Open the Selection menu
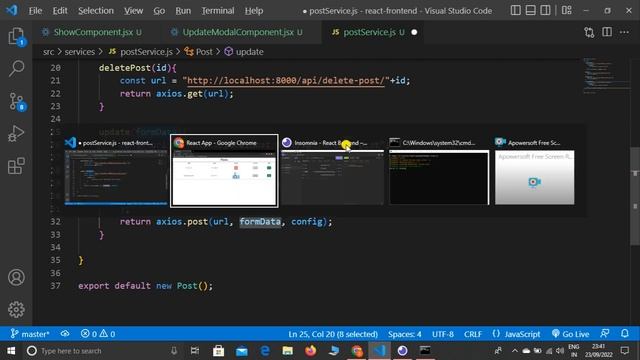Image resolution: width=640 pixels, height=360 pixels. coord(96,11)
